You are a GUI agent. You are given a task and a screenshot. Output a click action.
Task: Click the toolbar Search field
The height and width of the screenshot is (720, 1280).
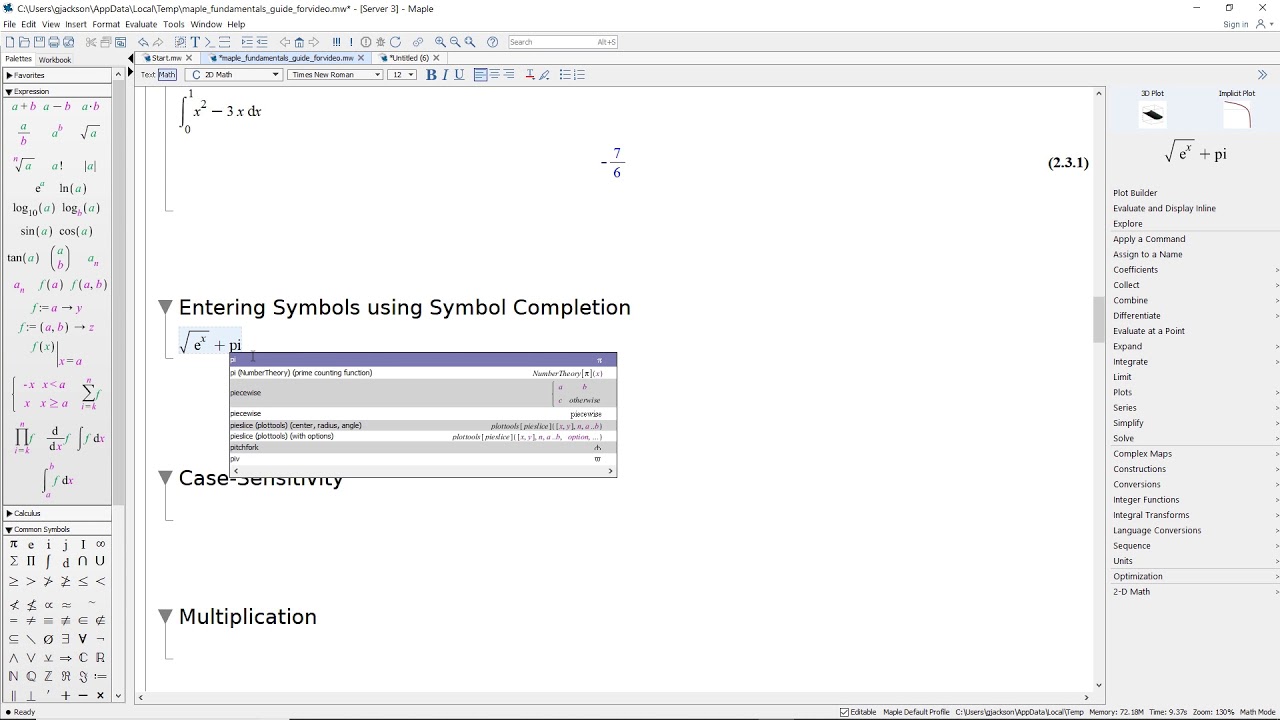(563, 42)
